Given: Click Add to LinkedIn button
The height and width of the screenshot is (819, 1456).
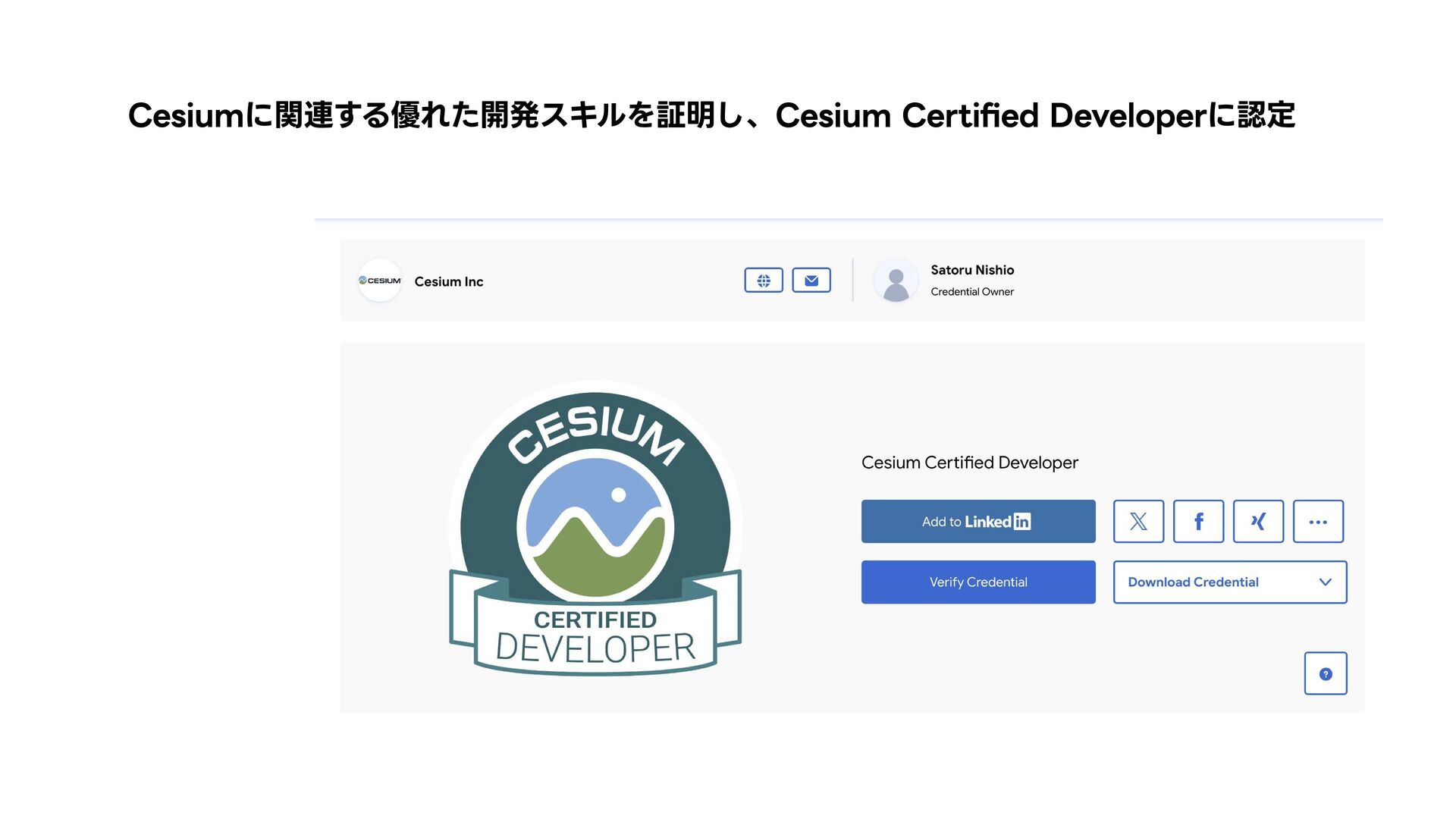Looking at the screenshot, I should click(x=978, y=522).
